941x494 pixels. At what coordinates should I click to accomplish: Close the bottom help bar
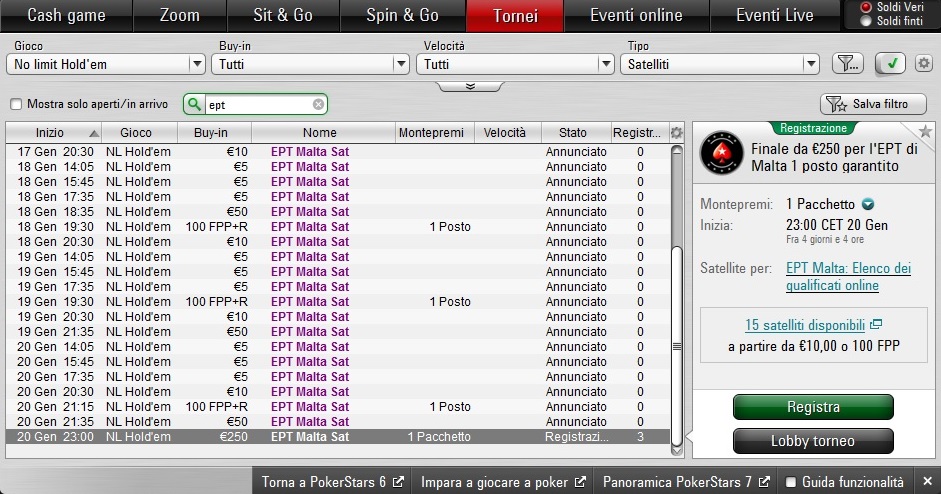click(x=927, y=481)
